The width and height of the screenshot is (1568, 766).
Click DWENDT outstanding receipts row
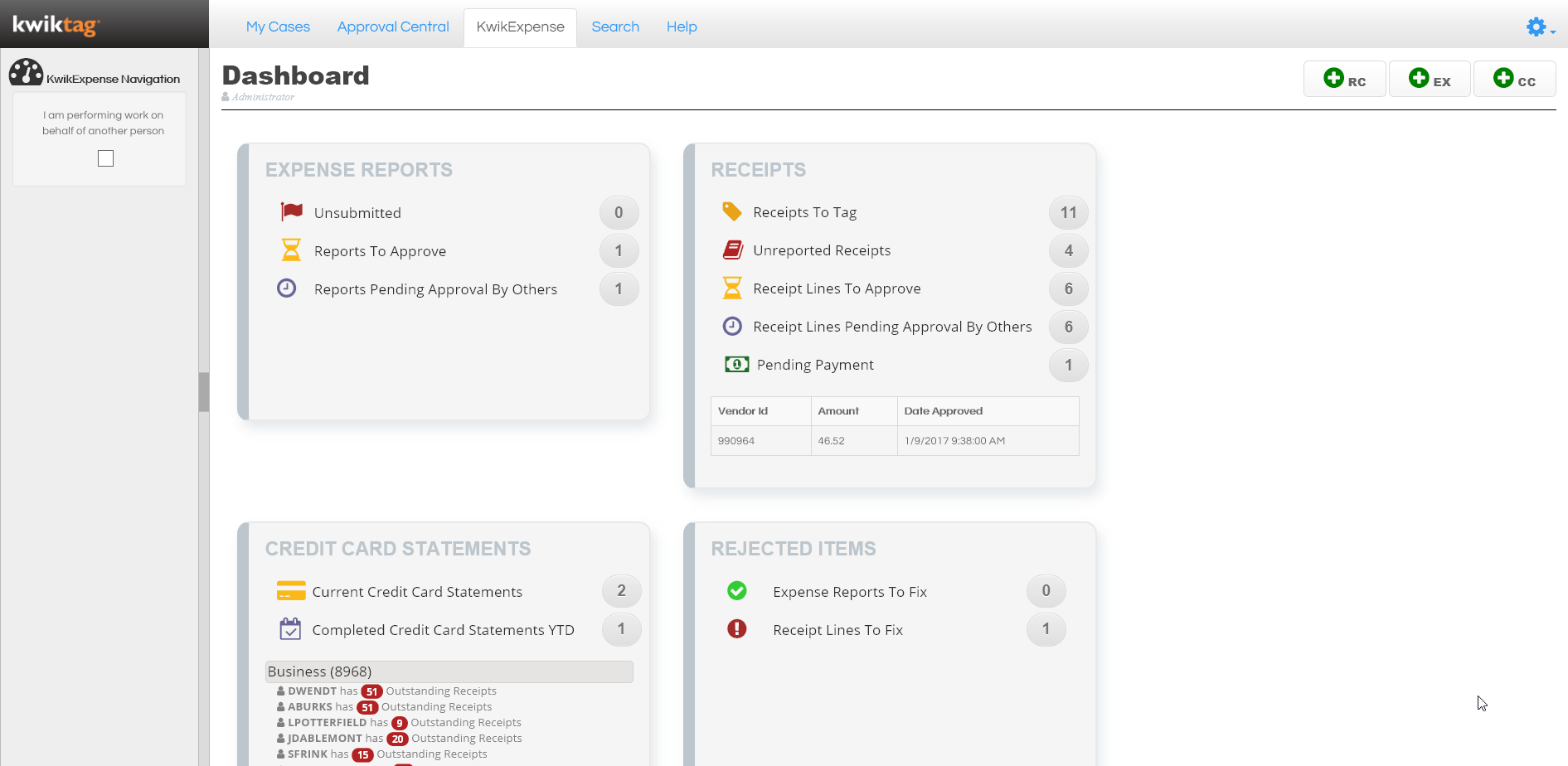pyautogui.click(x=386, y=691)
